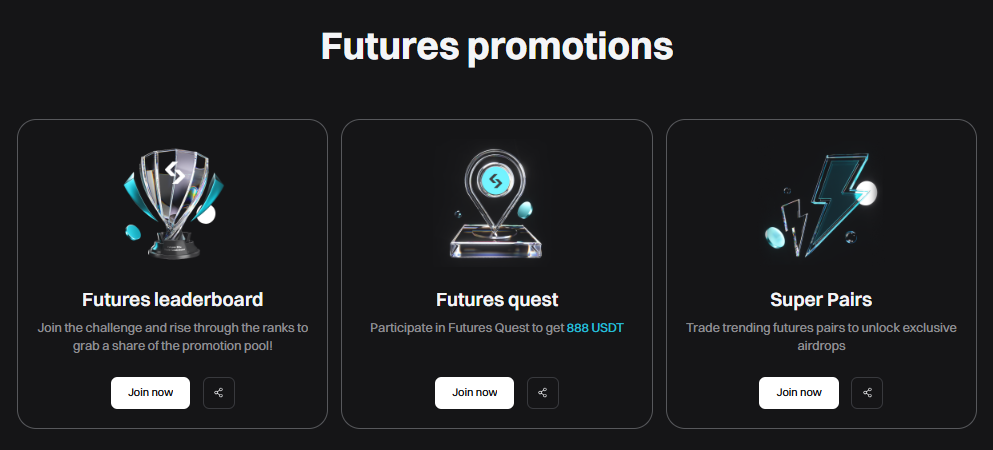
Task: Hit Join now for Super Pairs
Action: 798,393
